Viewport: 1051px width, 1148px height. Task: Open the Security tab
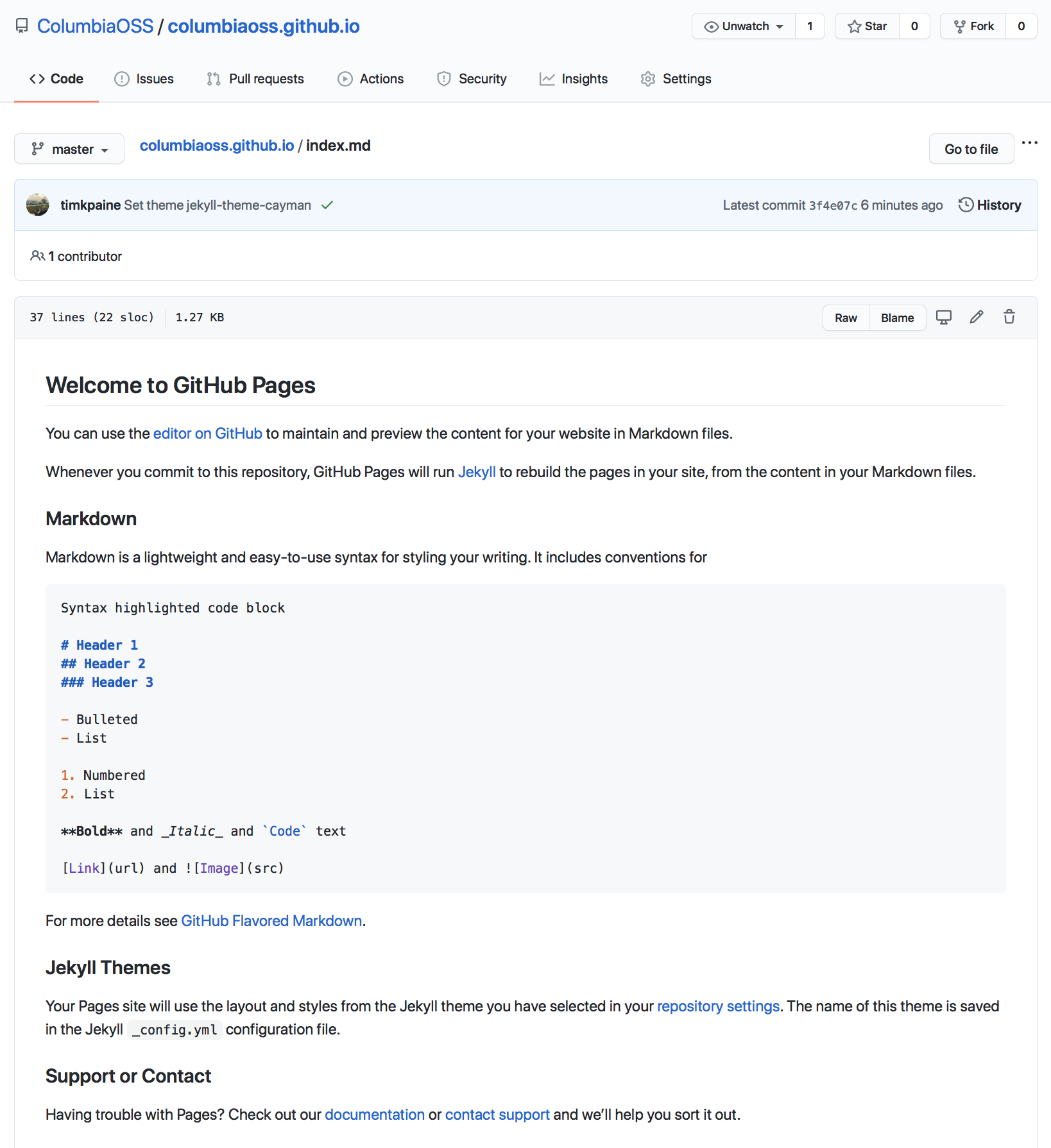coord(472,79)
